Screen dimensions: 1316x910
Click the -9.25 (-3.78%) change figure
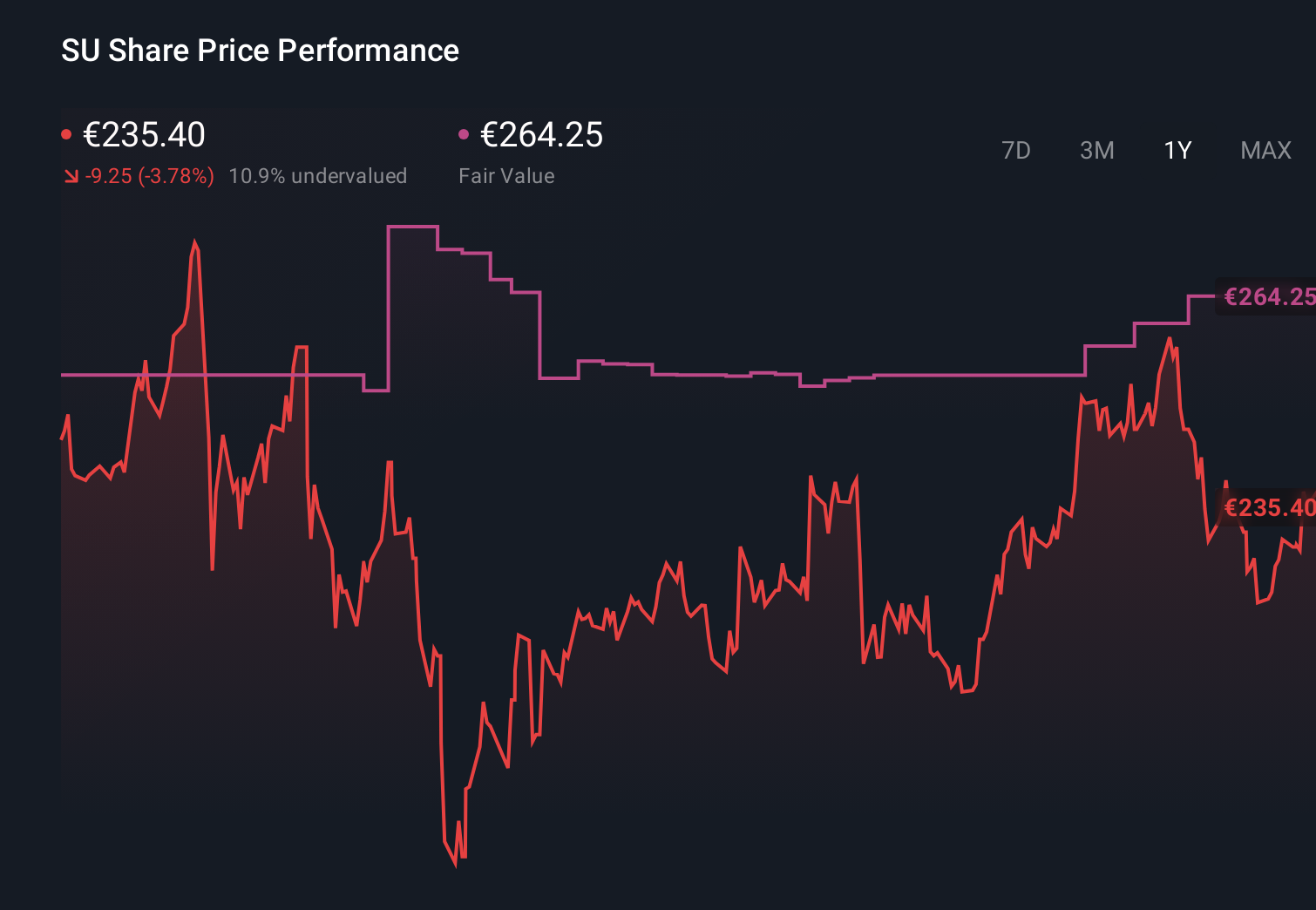[x=148, y=175]
